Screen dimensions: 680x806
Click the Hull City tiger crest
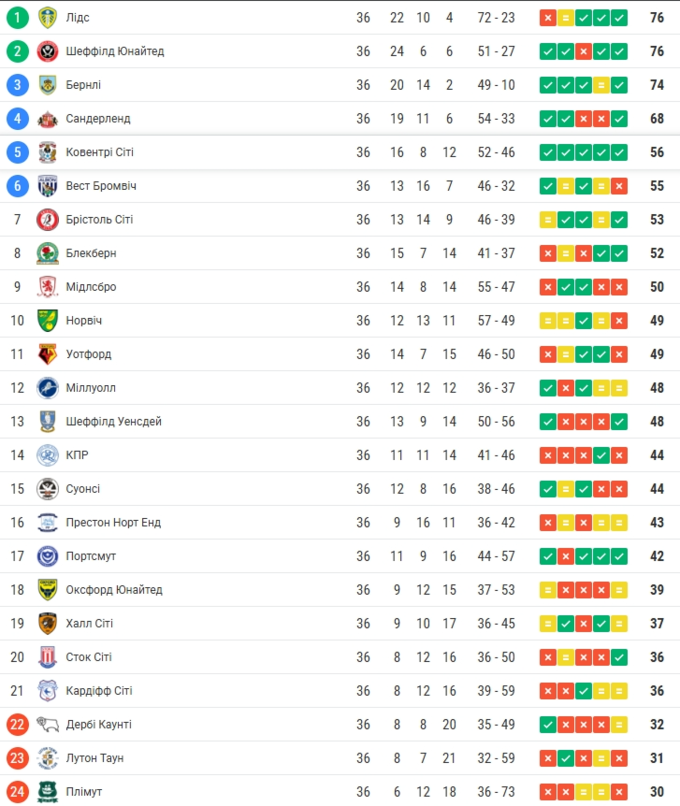(x=47, y=623)
